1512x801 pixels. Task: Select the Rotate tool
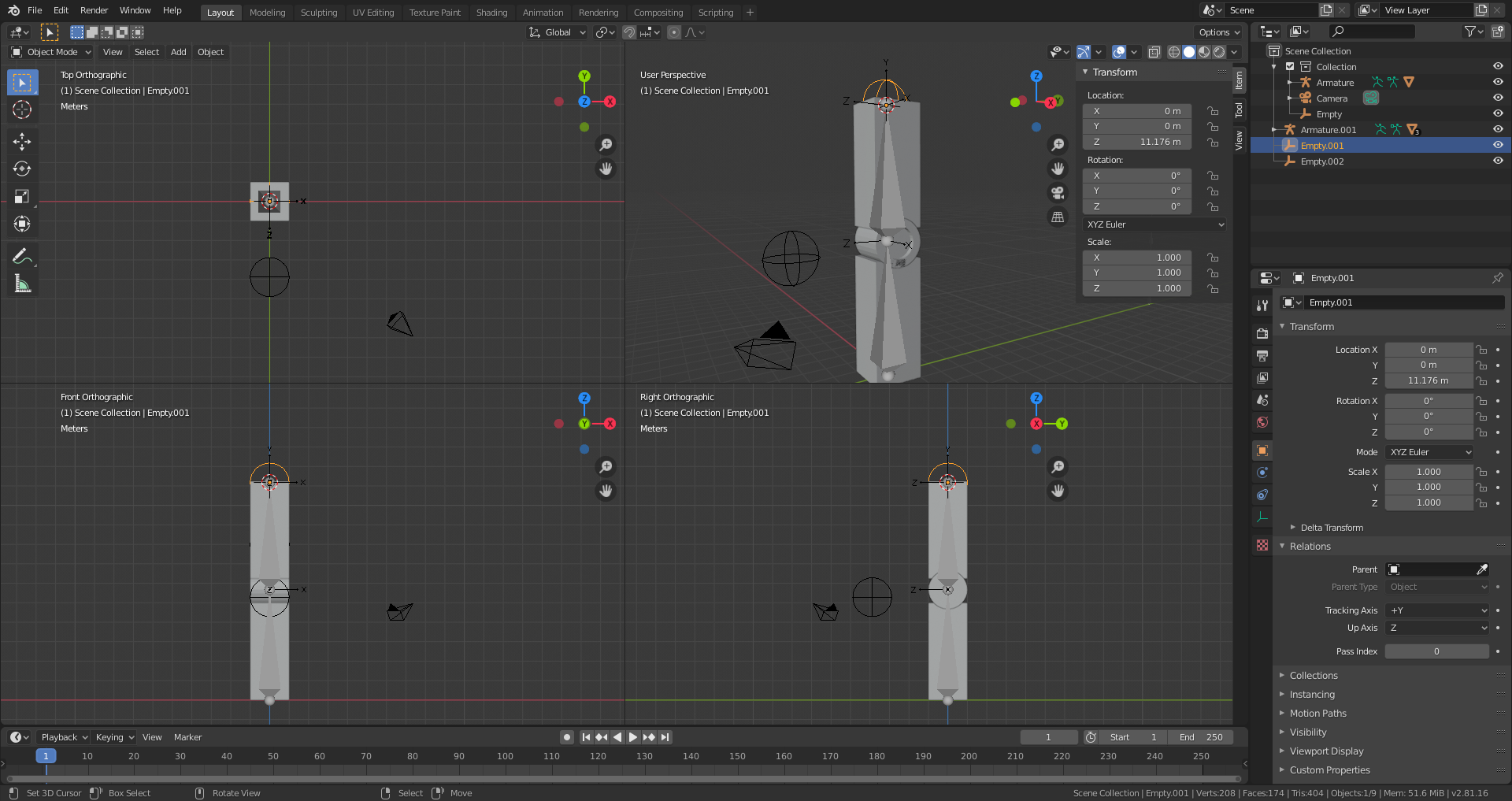(x=22, y=169)
